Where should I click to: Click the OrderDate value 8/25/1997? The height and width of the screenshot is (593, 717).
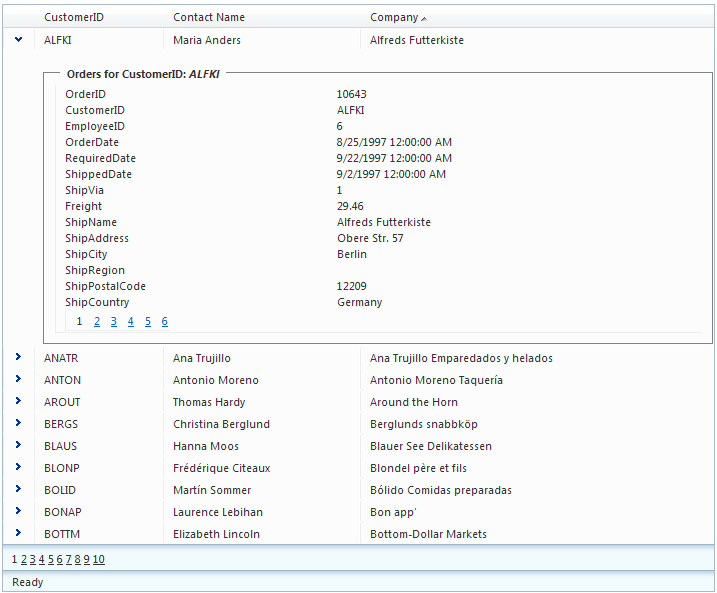(x=394, y=142)
